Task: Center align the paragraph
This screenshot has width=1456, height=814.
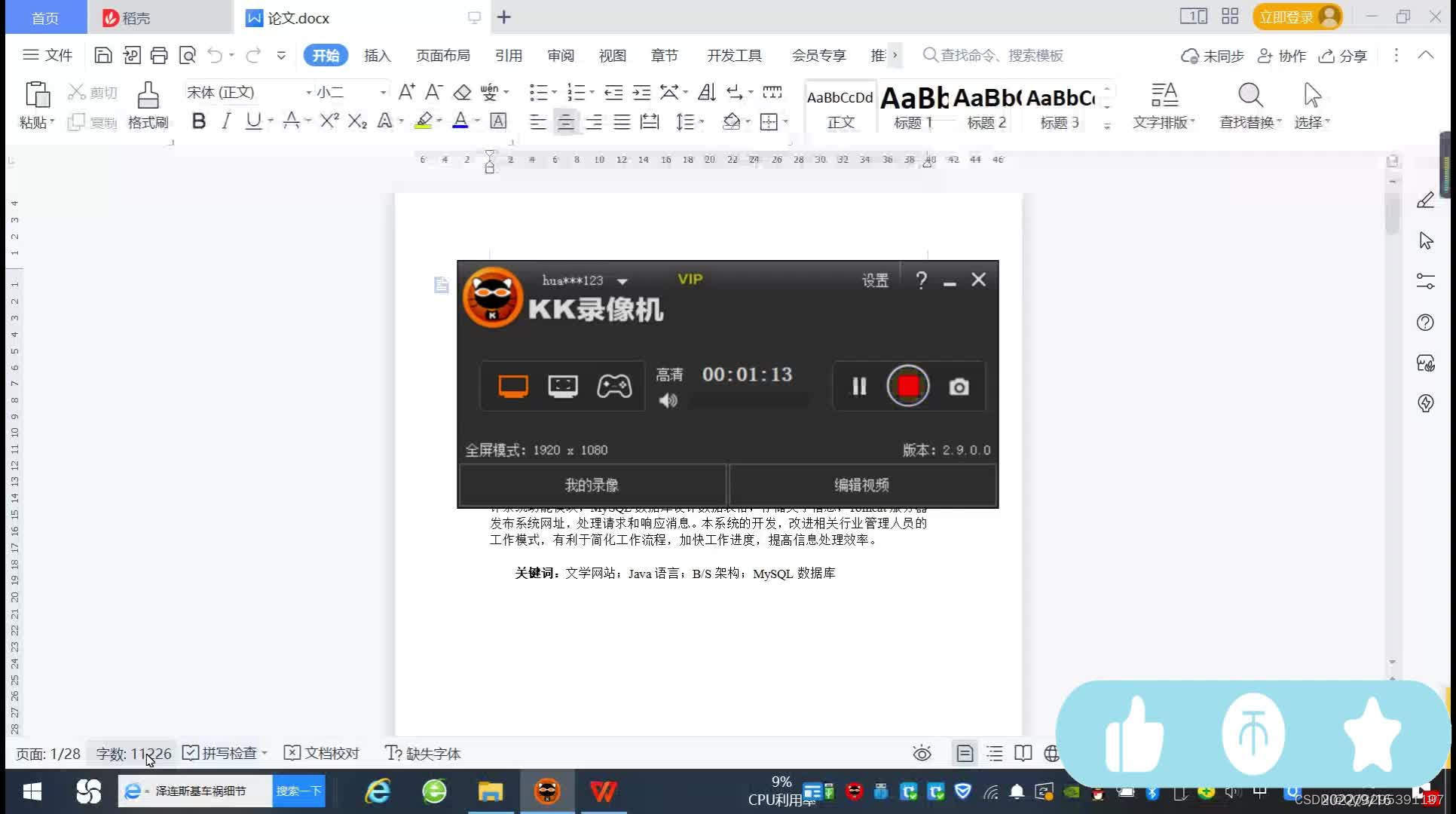Action: 565,121
